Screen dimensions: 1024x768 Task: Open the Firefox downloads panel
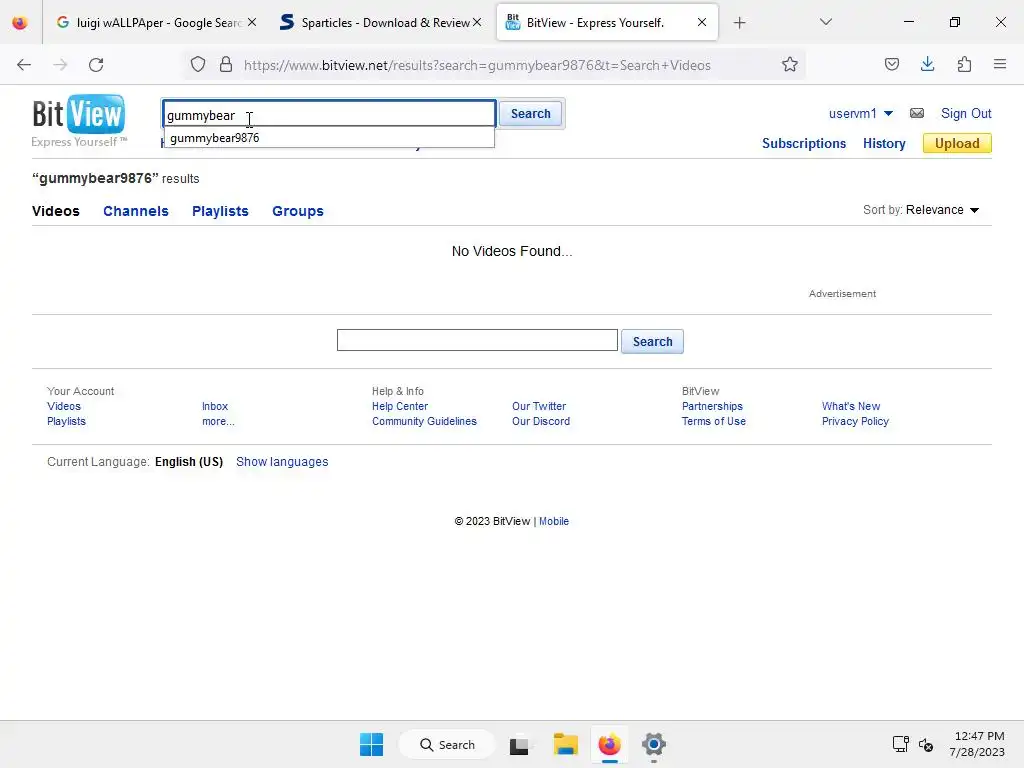click(x=927, y=64)
